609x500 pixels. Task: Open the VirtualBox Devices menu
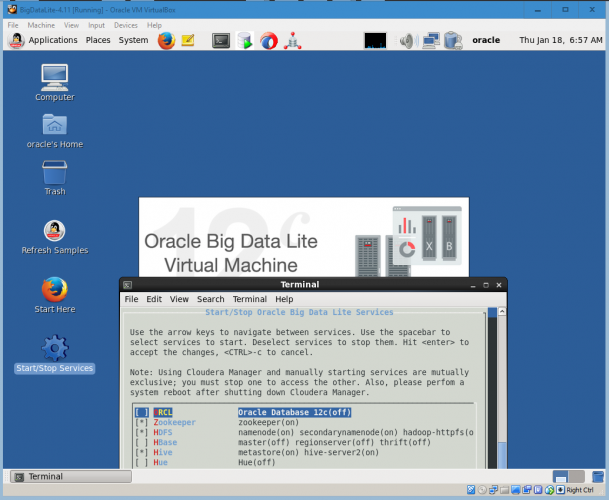point(126,25)
